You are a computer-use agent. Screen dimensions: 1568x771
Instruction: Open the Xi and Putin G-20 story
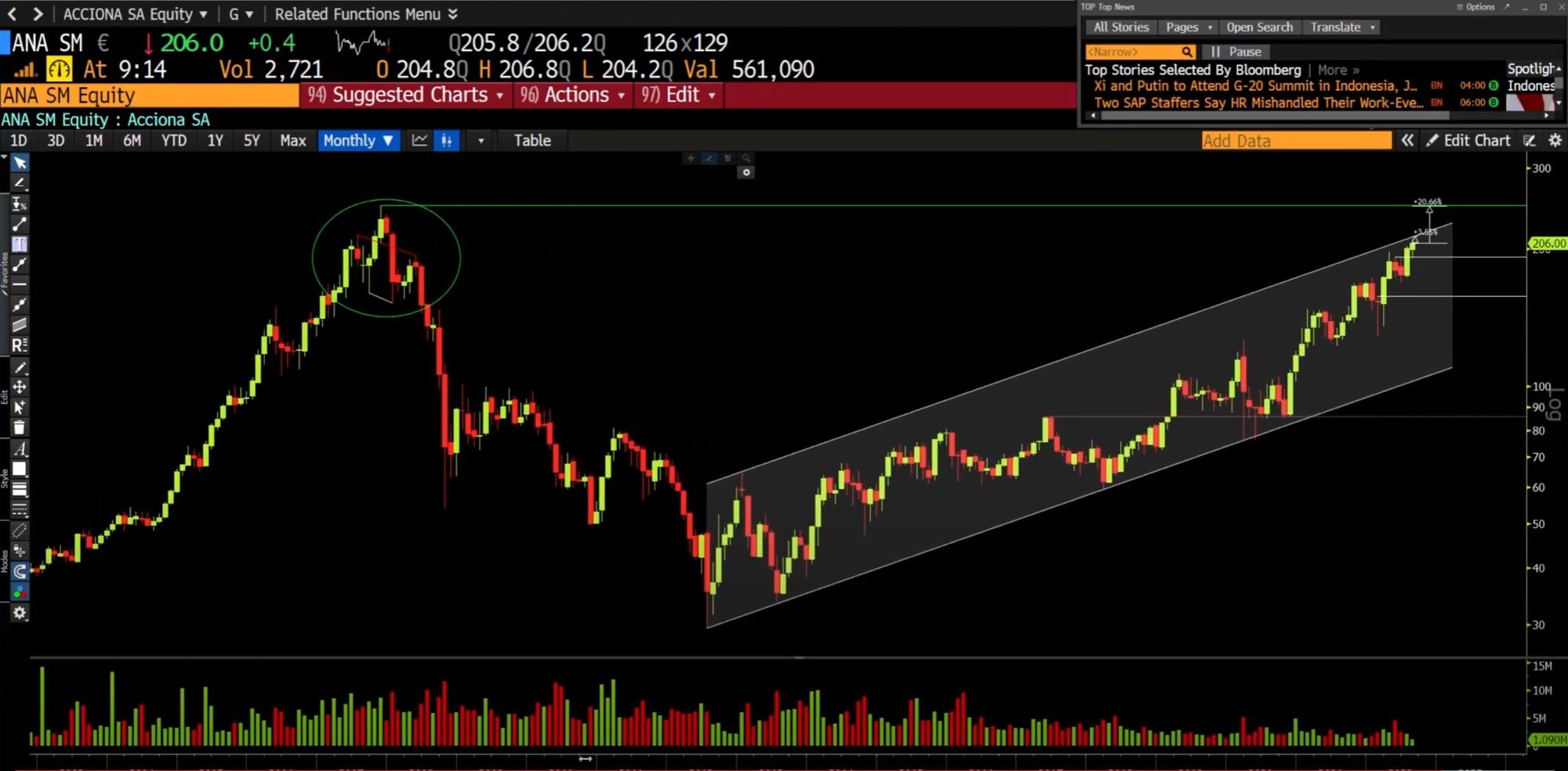tap(1255, 86)
